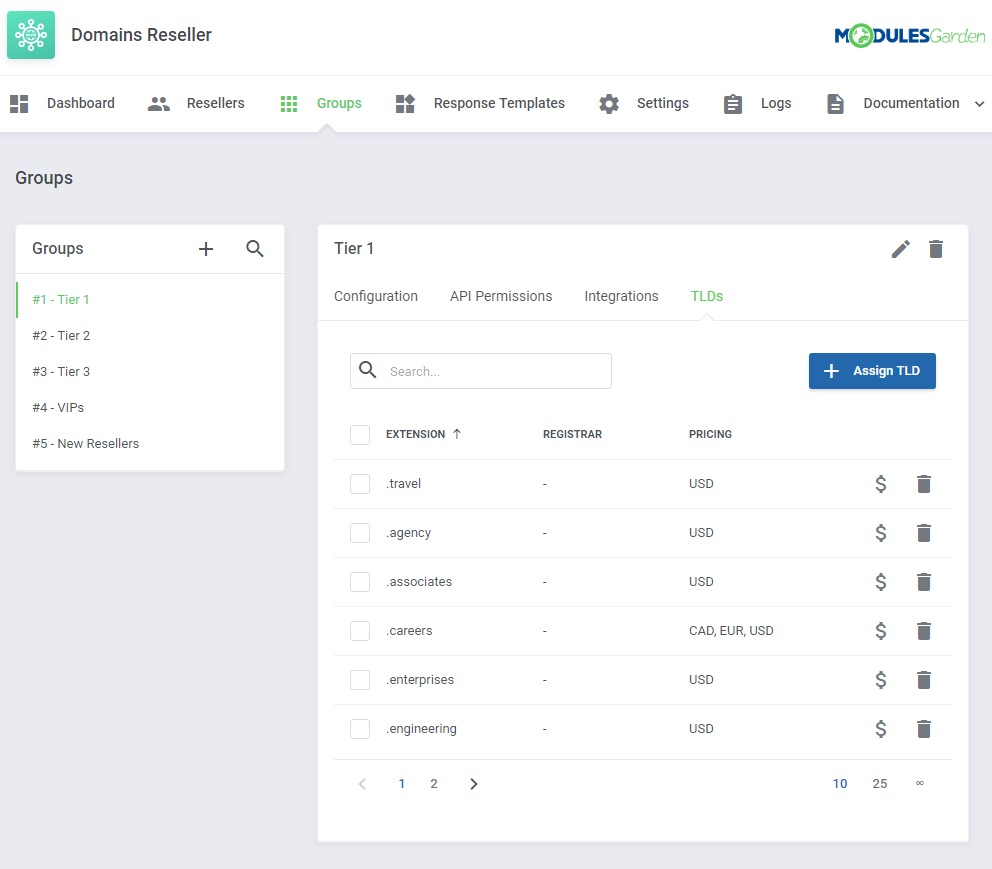Delete Tier 1 group with trash icon
Image resolution: width=992 pixels, height=869 pixels.
[x=936, y=249]
